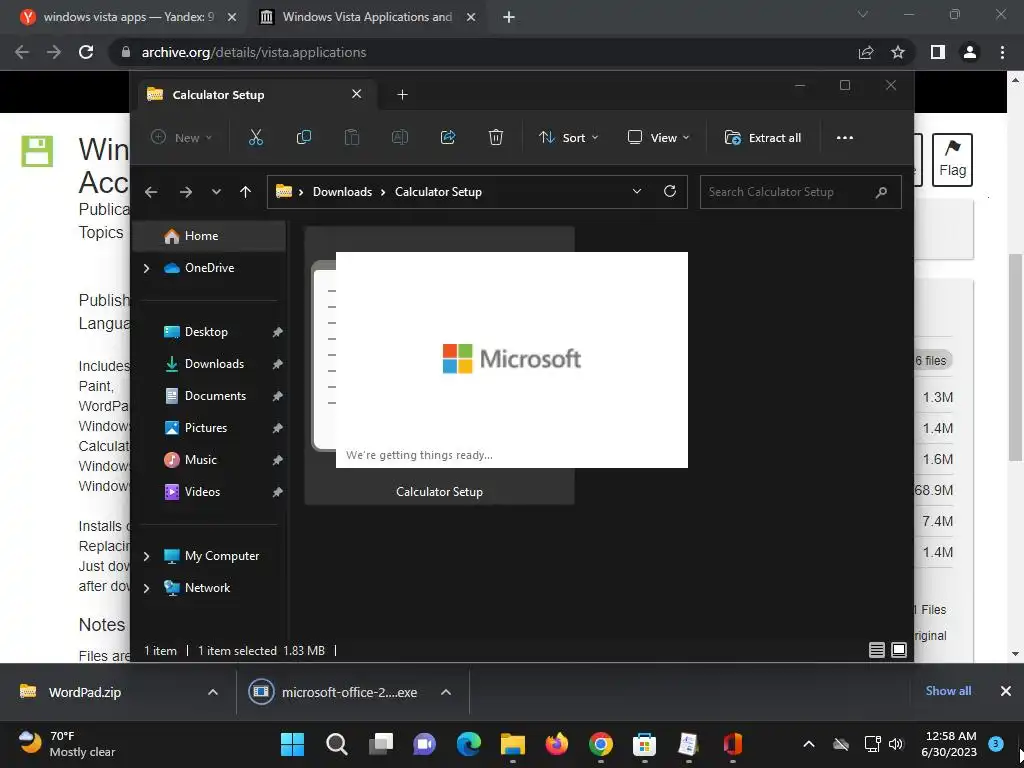The height and width of the screenshot is (768, 1024).
Task: Open Desktop in Quick access
Action: pyautogui.click(x=206, y=332)
